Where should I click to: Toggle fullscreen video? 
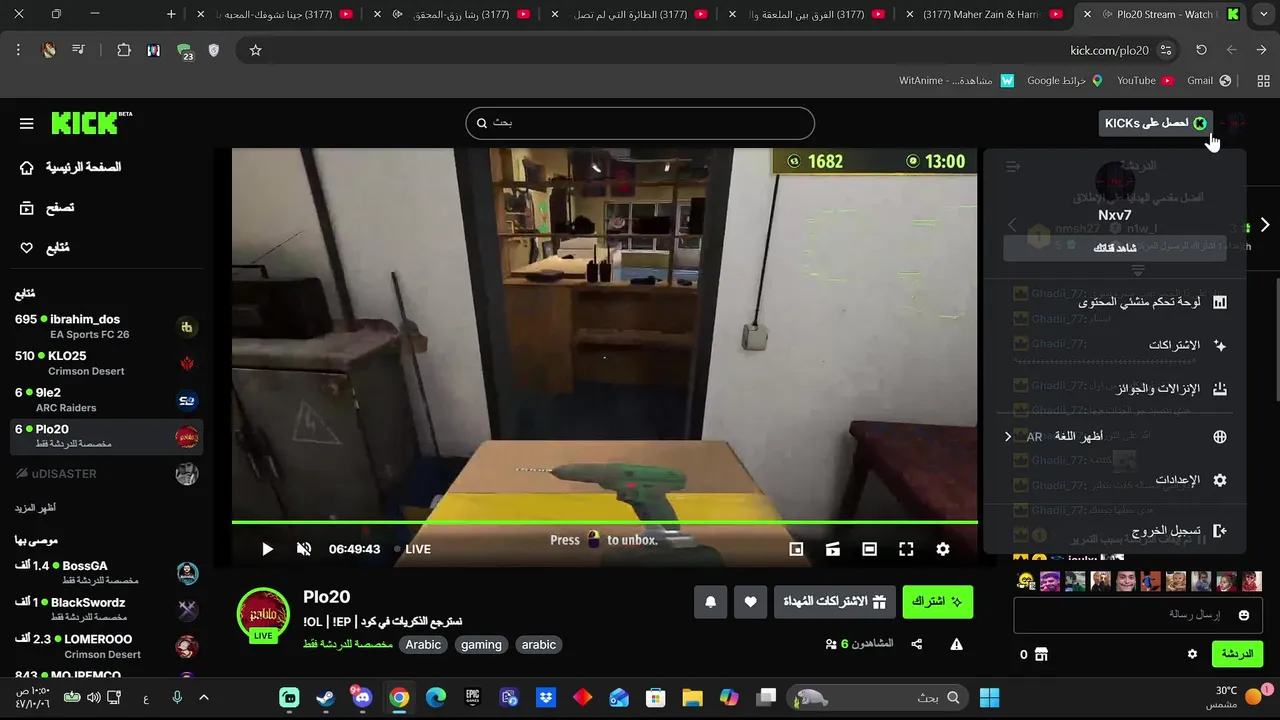pos(906,549)
